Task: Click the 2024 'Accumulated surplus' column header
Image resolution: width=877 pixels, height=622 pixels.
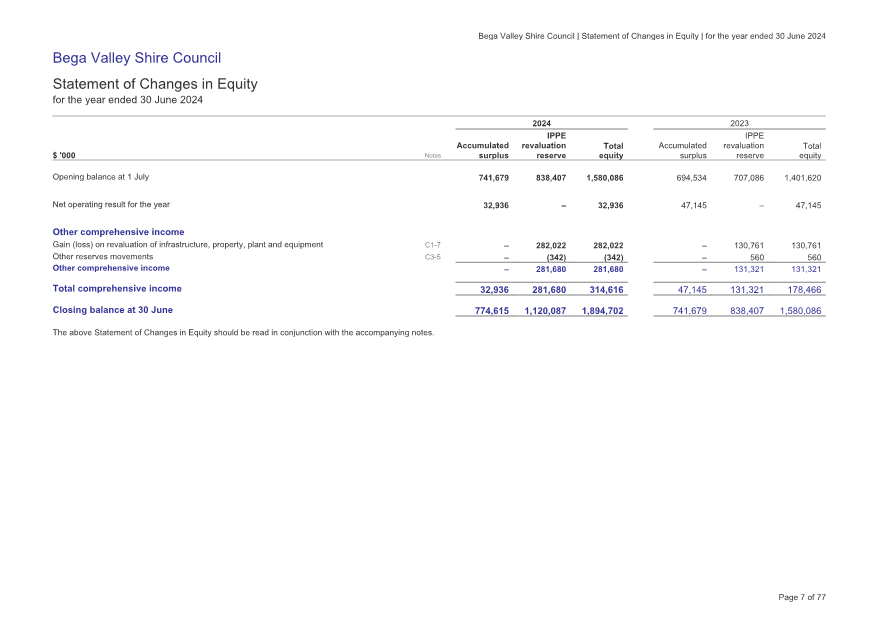Action: tap(483, 150)
